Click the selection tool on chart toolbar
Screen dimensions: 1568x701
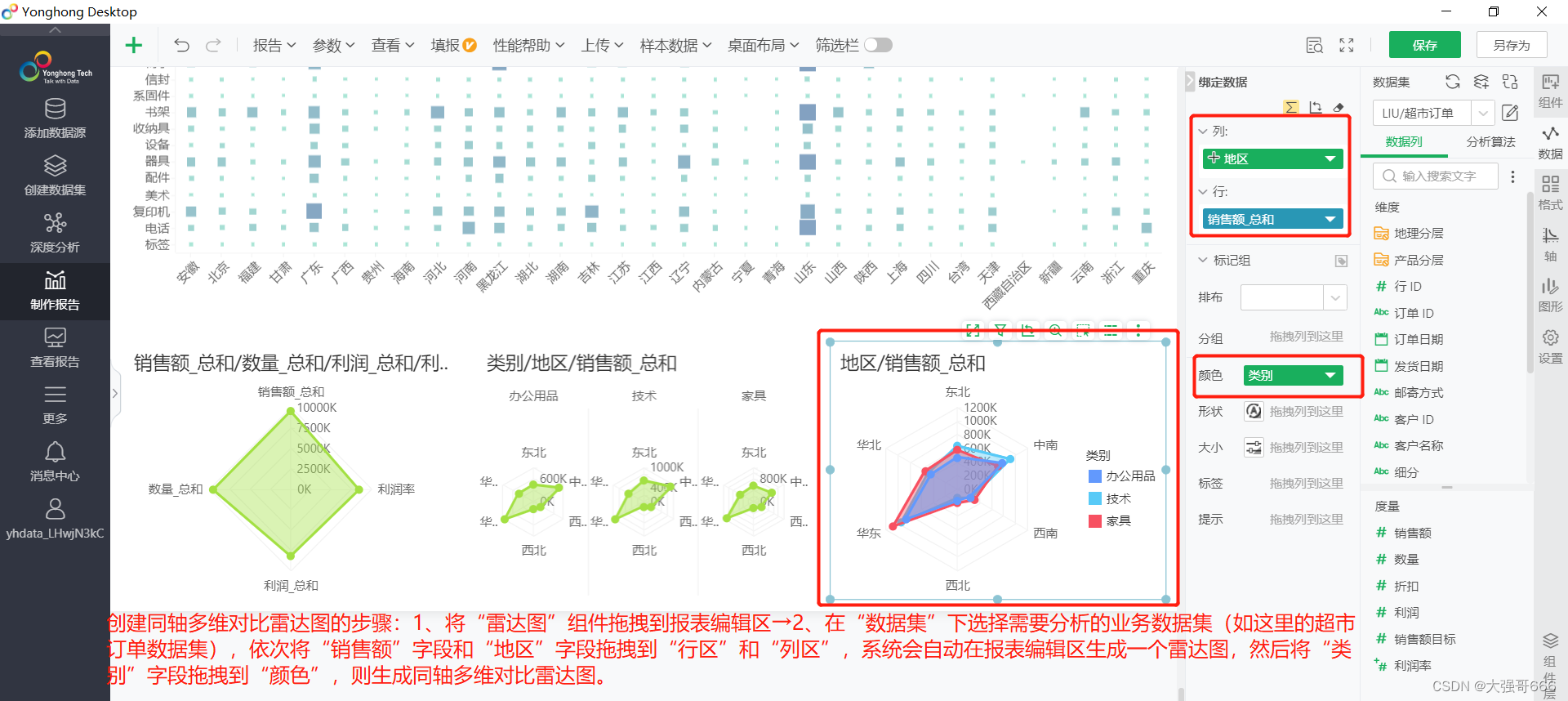(1083, 330)
